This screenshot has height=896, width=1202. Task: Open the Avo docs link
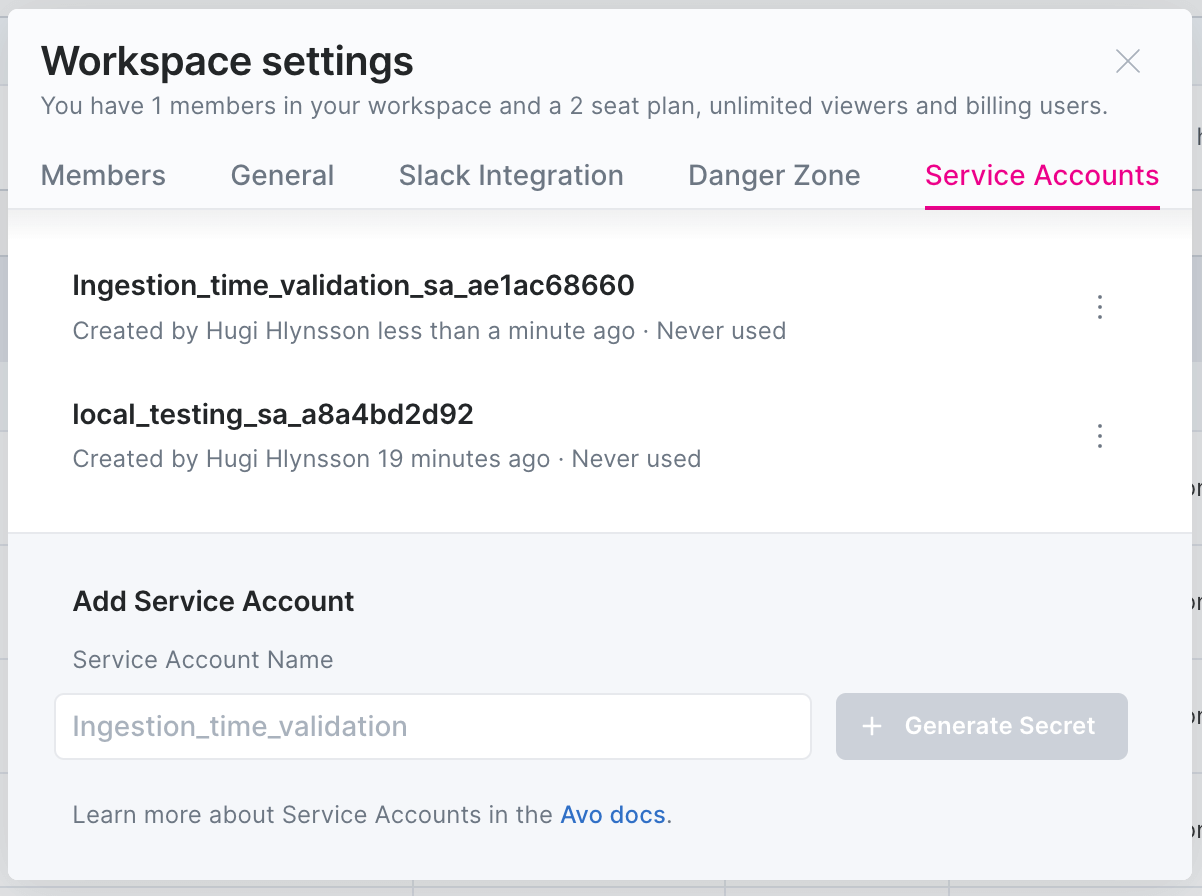612,815
